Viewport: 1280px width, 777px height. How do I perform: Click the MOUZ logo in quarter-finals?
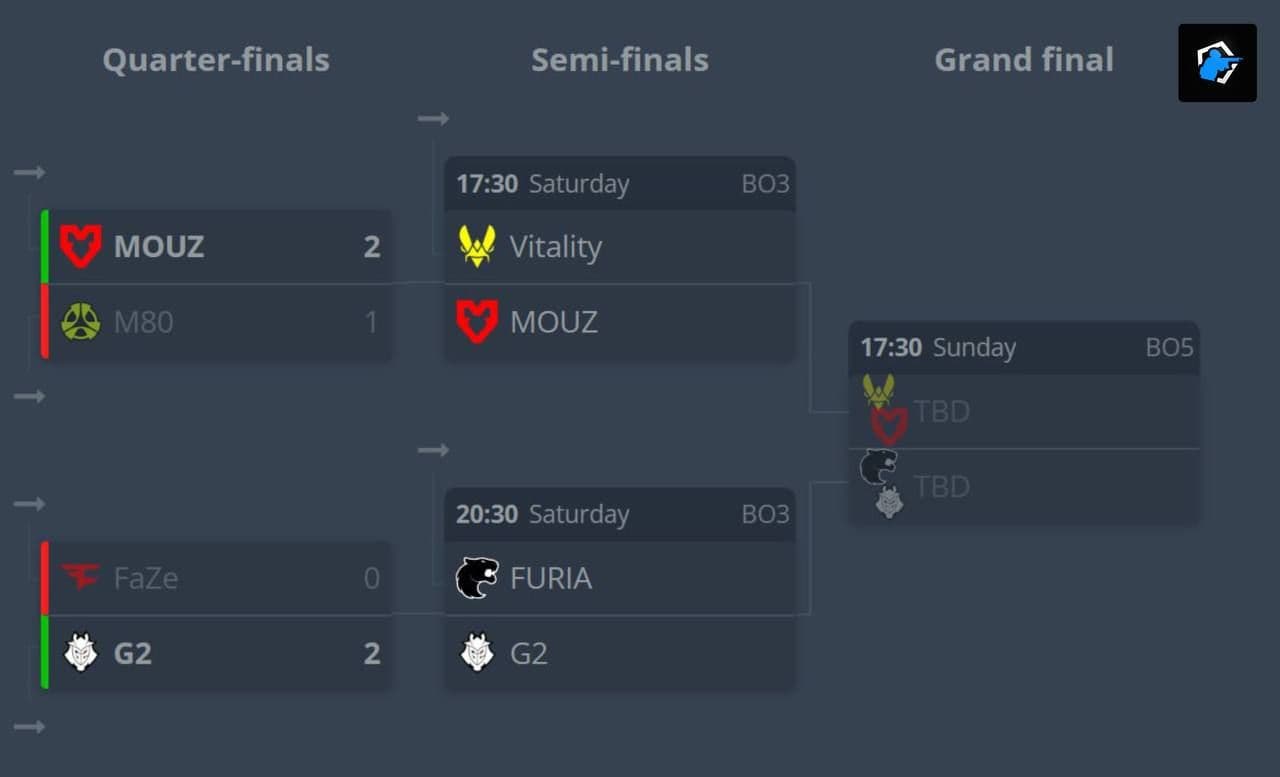pos(80,246)
